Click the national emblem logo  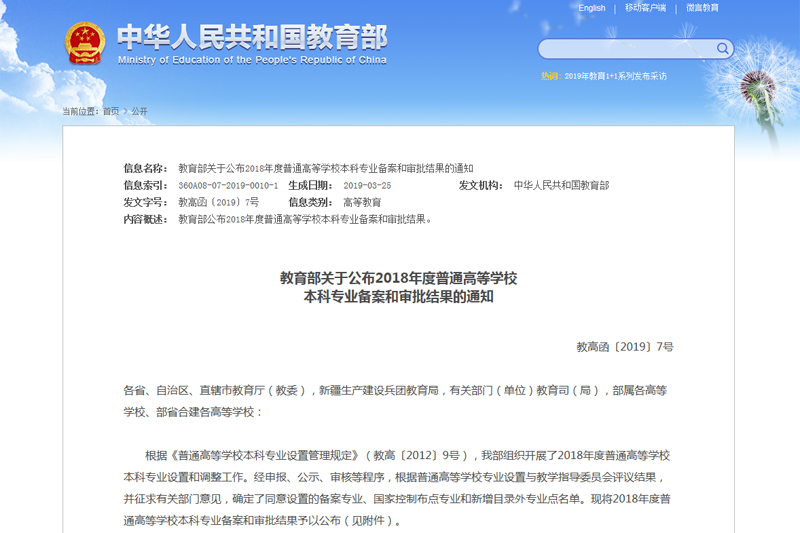pos(84,43)
